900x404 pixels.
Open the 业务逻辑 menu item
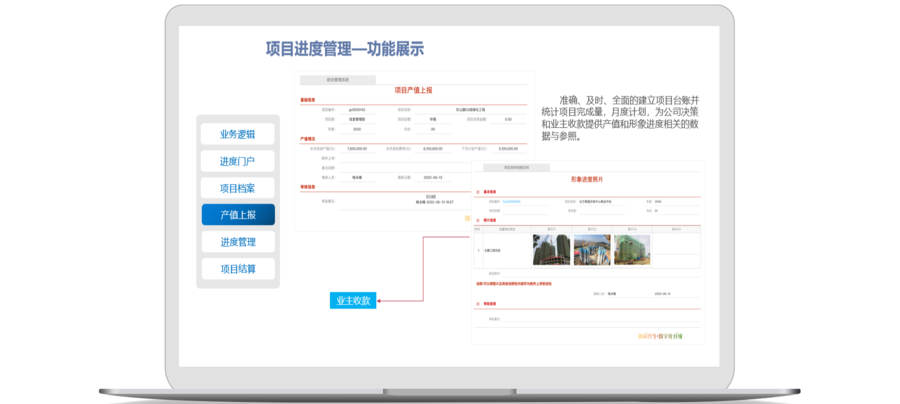click(237, 134)
